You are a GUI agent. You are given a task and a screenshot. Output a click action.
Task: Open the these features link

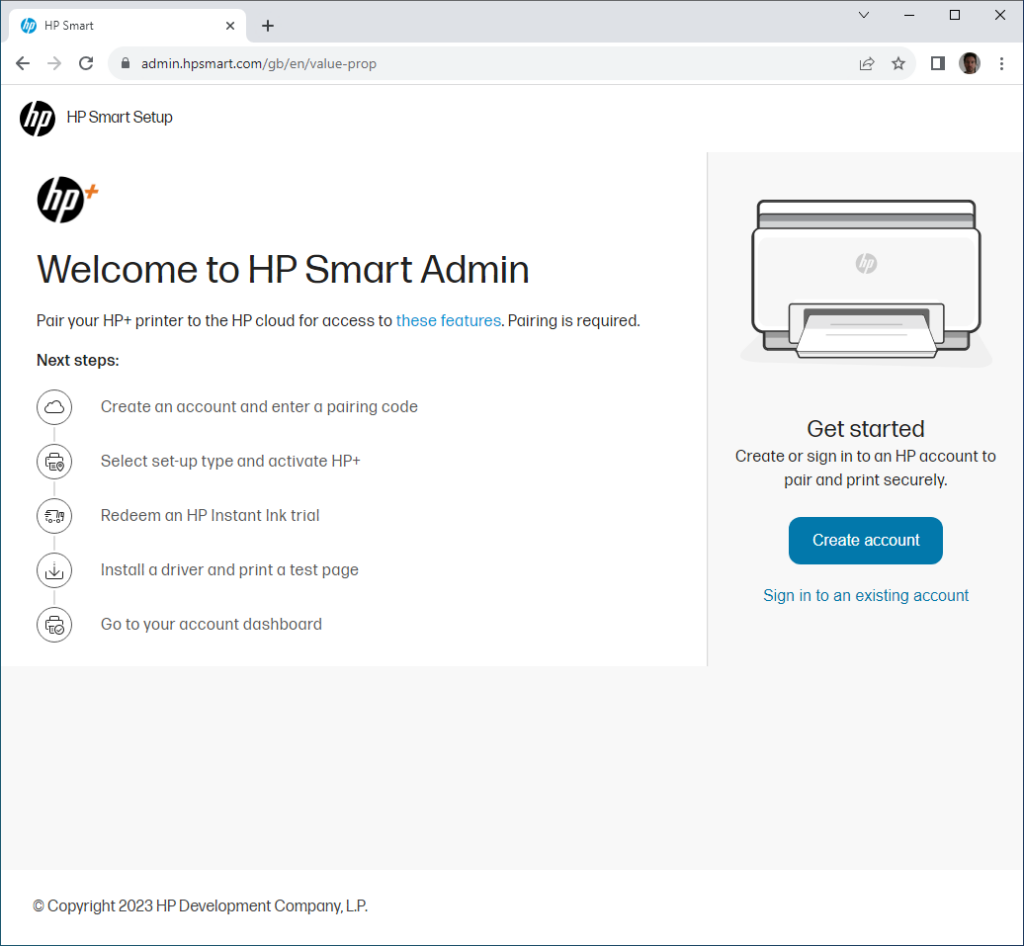[x=448, y=321]
